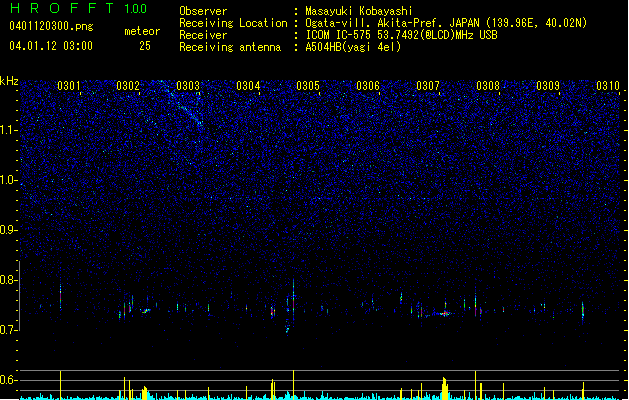629x400 pixels.
Task: Click the Receiving antenna label
Action: pyautogui.click(x=230, y=47)
